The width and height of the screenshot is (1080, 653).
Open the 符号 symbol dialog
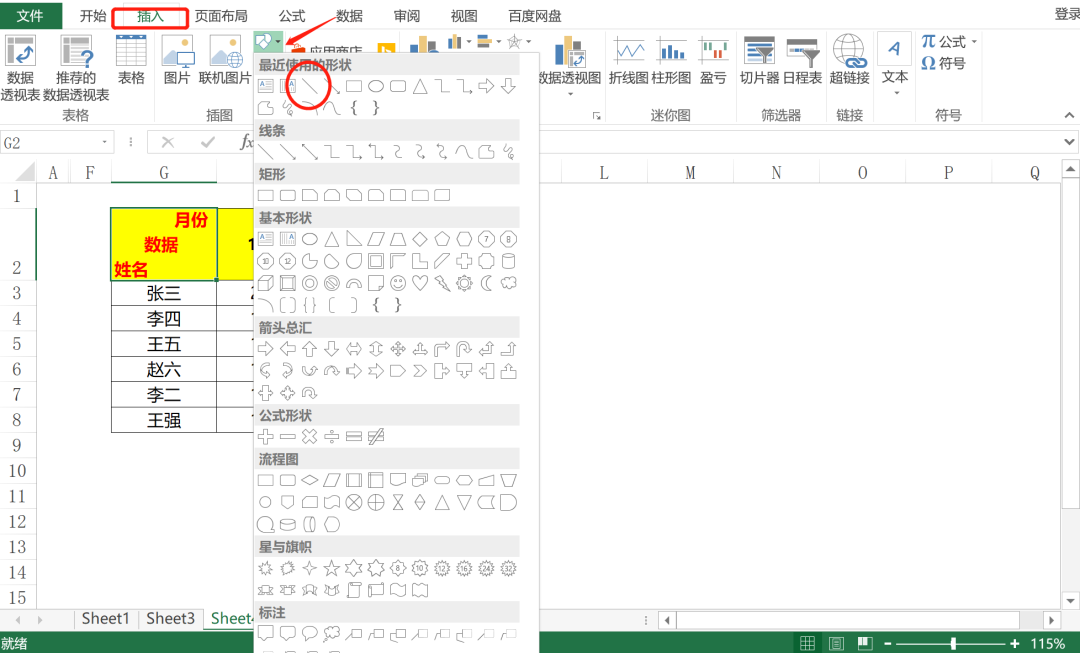click(943, 63)
